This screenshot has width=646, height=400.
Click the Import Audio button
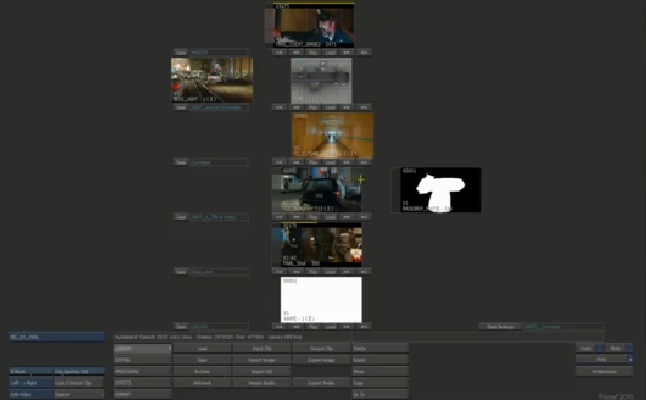point(262,383)
